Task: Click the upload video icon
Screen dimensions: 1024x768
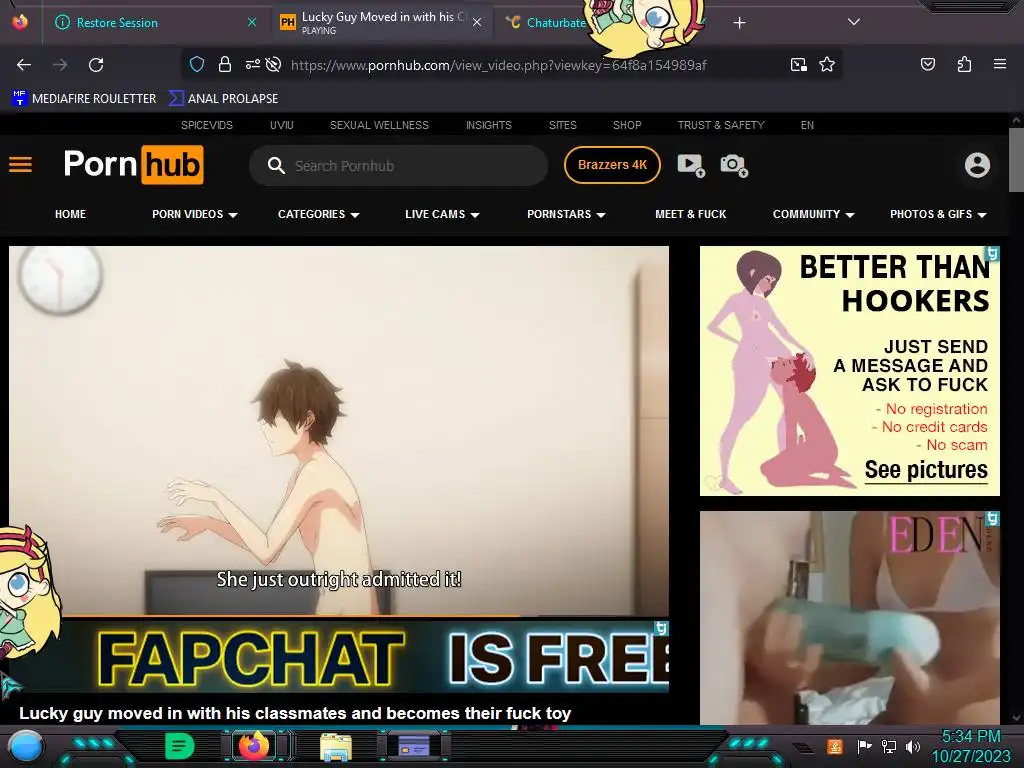Action: click(x=691, y=165)
